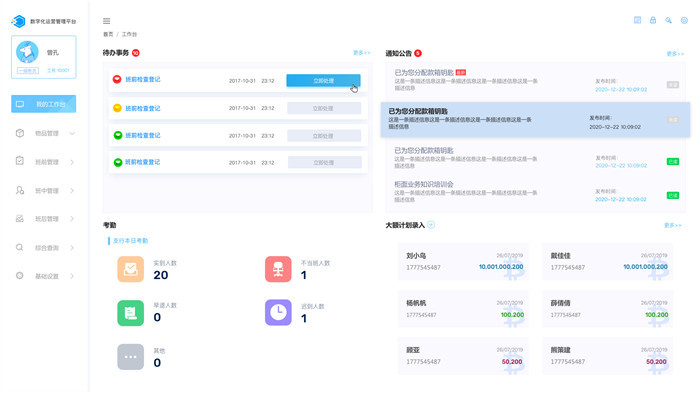Select the 物品管理 sidebar label

pyautogui.click(x=47, y=134)
